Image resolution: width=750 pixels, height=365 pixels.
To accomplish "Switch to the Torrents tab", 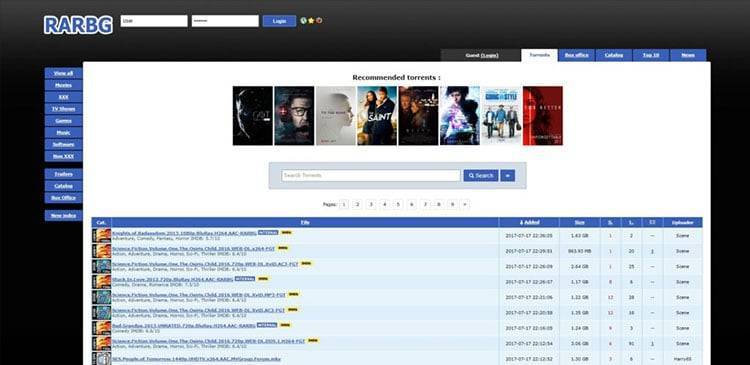I will pyautogui.click(x=540, y=55).
